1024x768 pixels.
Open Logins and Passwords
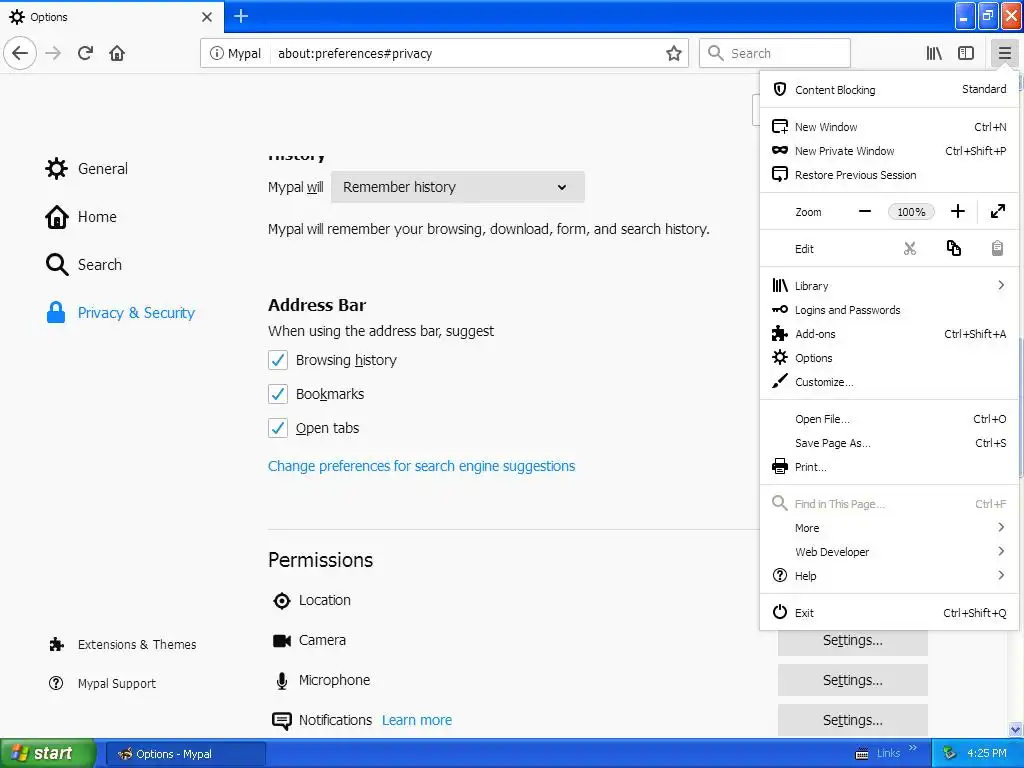[x=889, y=310]
